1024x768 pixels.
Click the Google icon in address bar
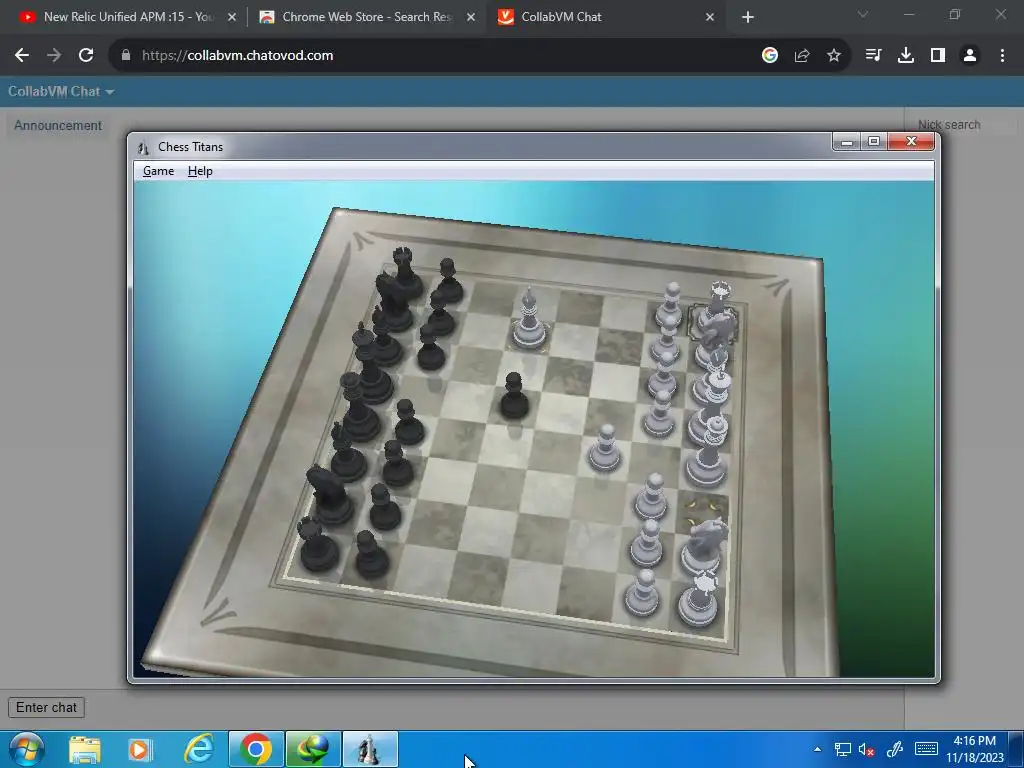770,56
